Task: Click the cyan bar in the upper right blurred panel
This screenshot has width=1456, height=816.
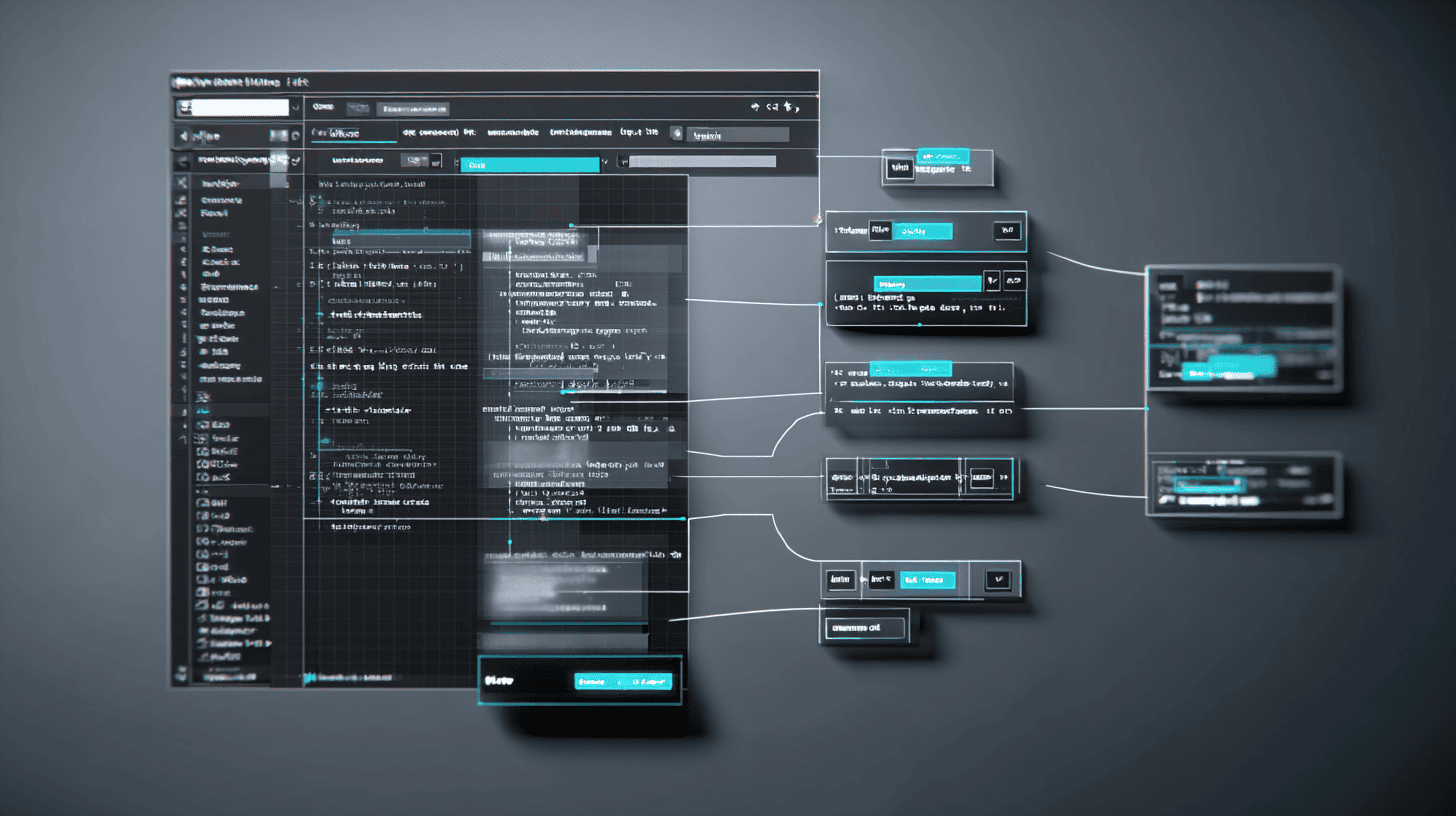Action: click(1227, 370)
